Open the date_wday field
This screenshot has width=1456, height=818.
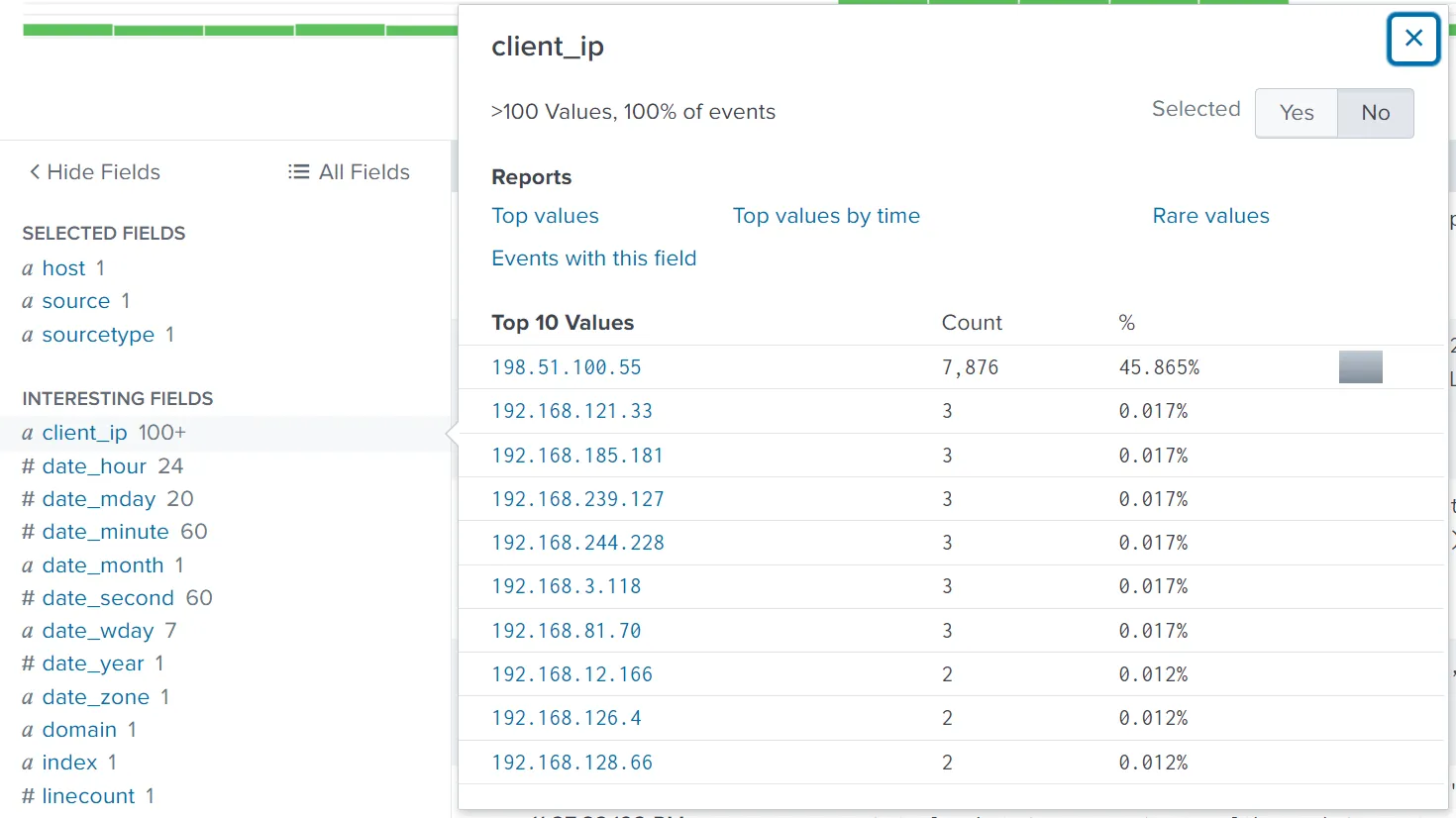click(97, 631)
